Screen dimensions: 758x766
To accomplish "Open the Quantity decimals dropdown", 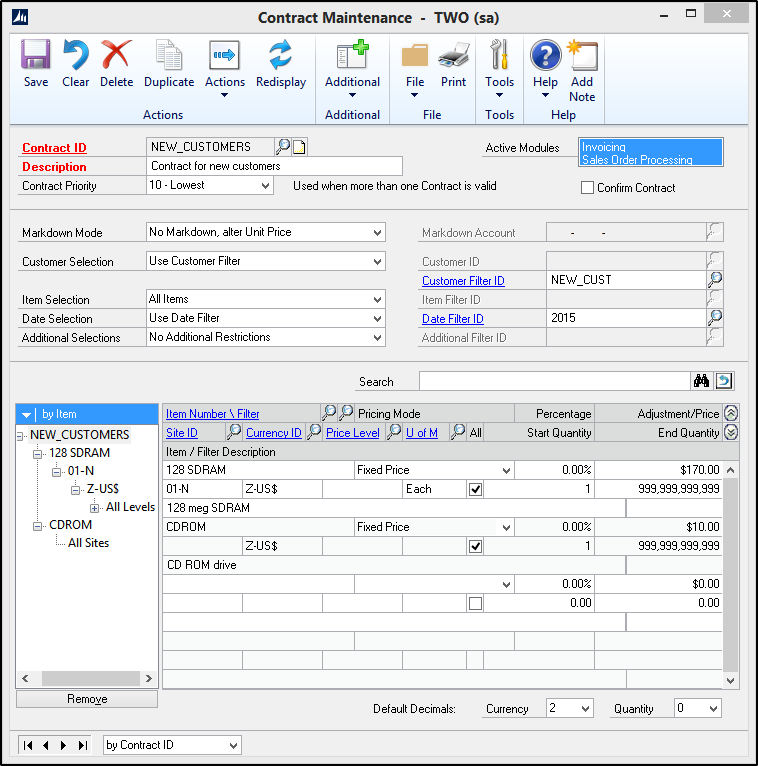I will pyautogui.click(x=713, y=708).
